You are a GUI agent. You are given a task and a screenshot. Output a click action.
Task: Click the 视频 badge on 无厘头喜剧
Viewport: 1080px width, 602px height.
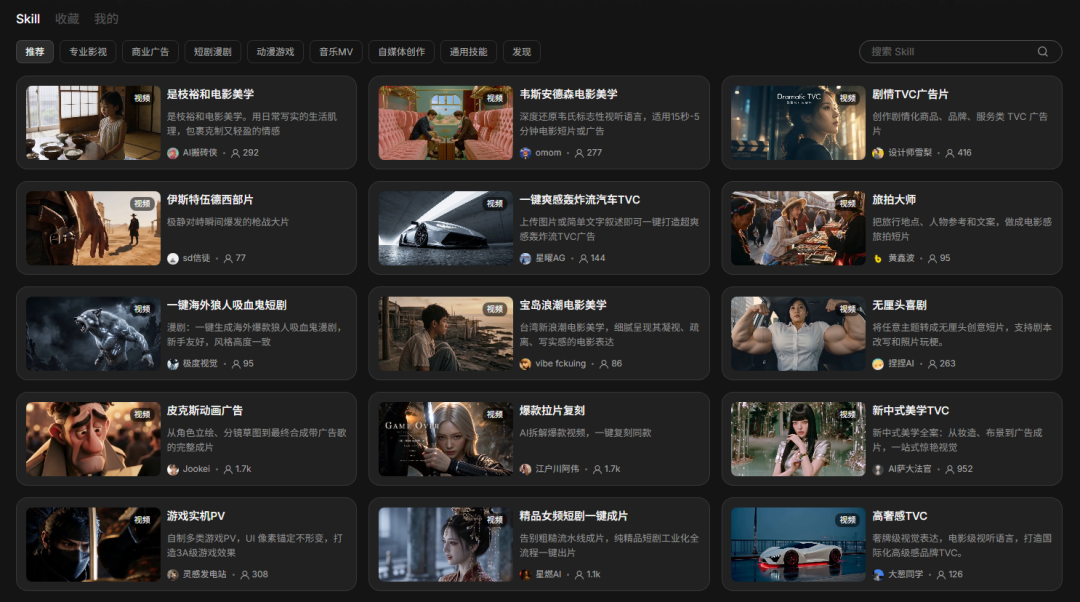click(847, 309)
